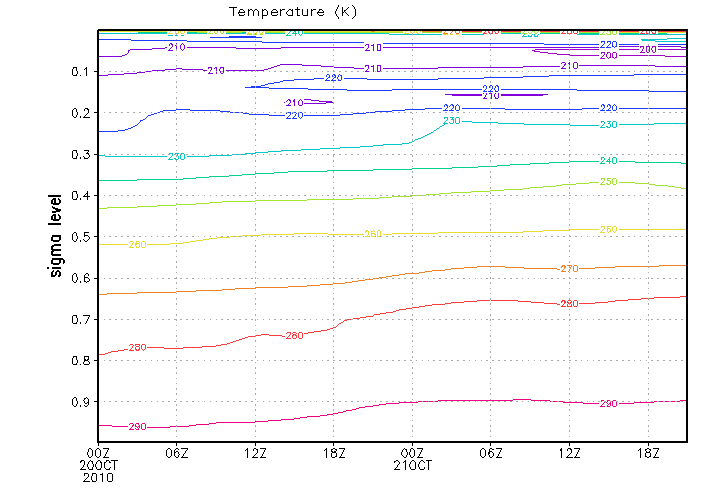Click the 'Temperature (K)' plot title
The height and width of the screenshot is (500, 720).
293,12
